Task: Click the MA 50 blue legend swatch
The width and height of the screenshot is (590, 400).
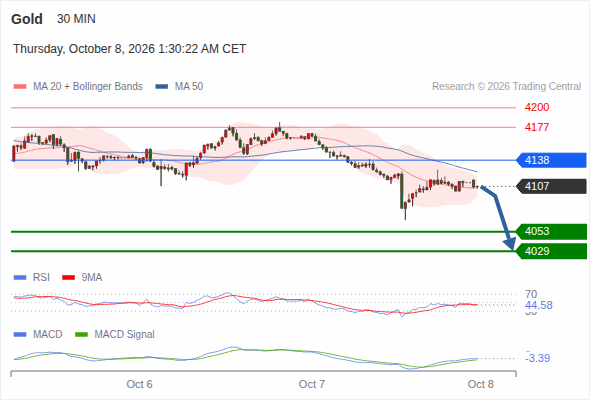Action: pyautogui.click(x=162, y=87)
